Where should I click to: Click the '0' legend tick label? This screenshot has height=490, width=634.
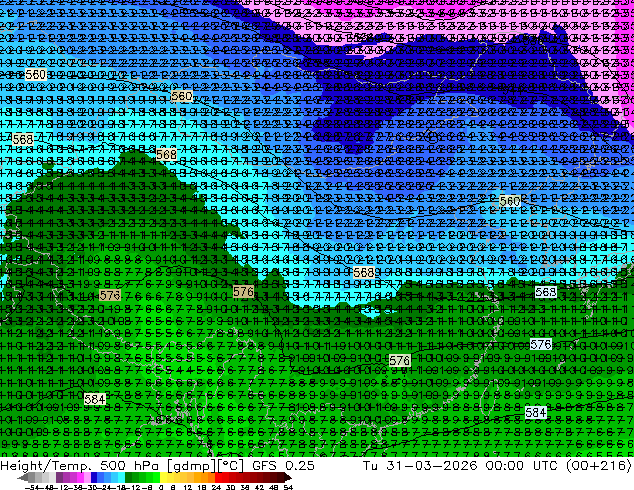(x=161, y=487)
